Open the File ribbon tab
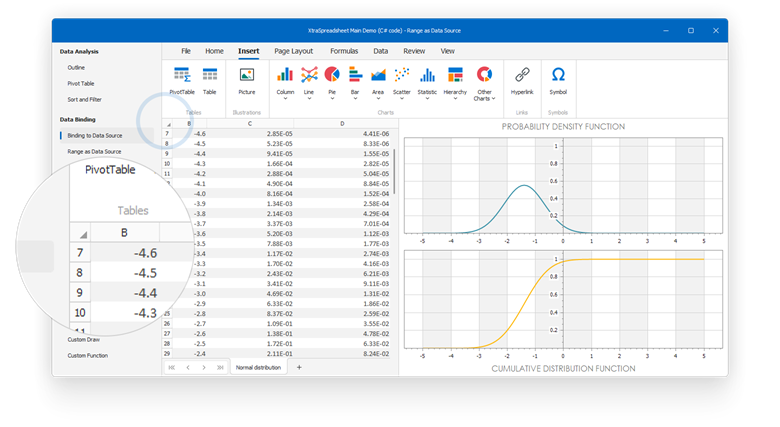Screen dimensions: 780x427 coord(186,51)
